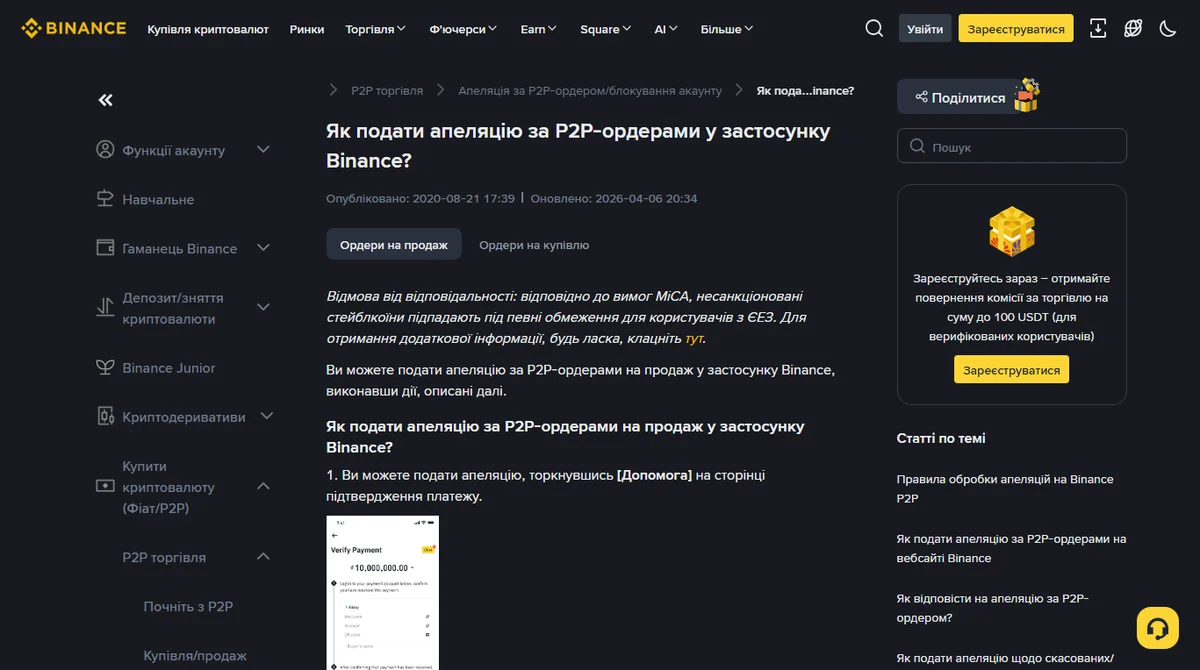The height and width of the screenshot is (670, 1200).
Task: Expand Депозит/зняття криптовалюти section
Action: pyautogui.click(x=264, y=308)
